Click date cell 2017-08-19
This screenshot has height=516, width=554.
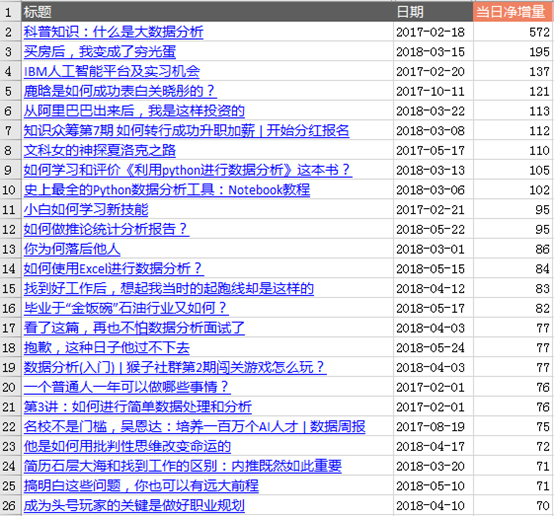tap(433, 427)
